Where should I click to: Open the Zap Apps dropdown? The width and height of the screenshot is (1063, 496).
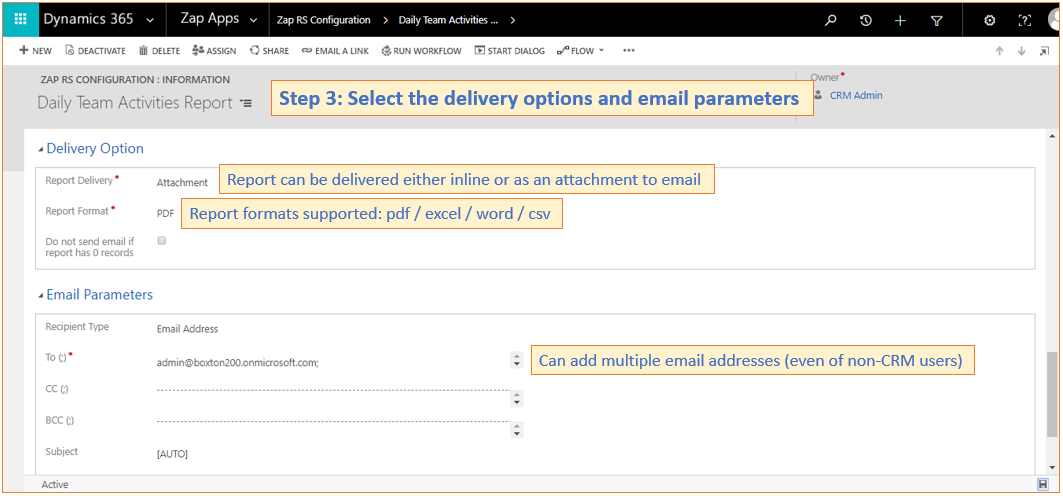click(218, 20)
